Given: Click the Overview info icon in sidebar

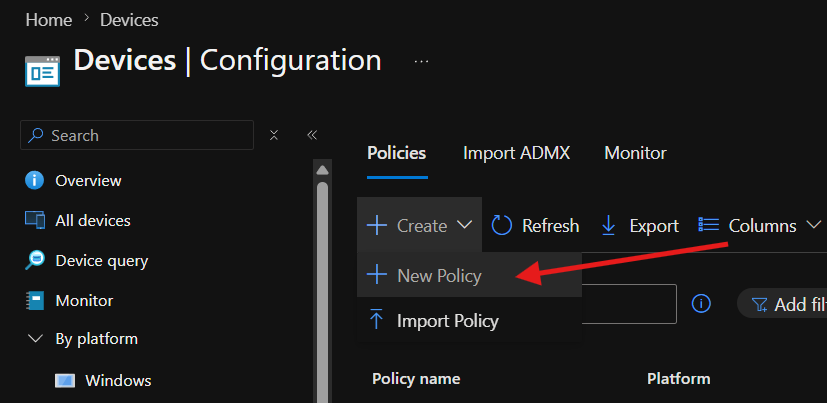Looking at the screenshot, I should [x=34, y=181].
